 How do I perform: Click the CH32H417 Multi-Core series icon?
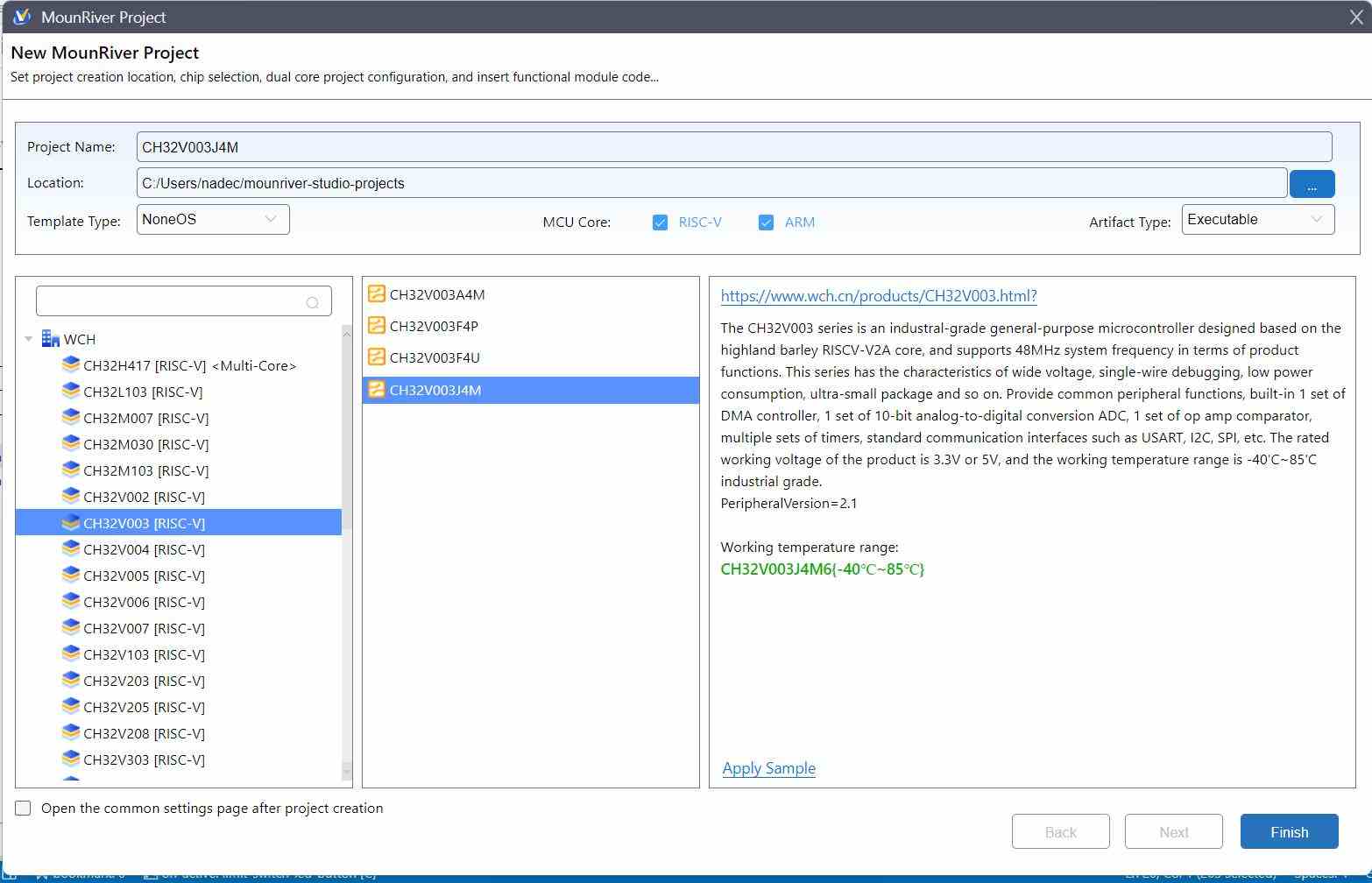pos(71,365)
